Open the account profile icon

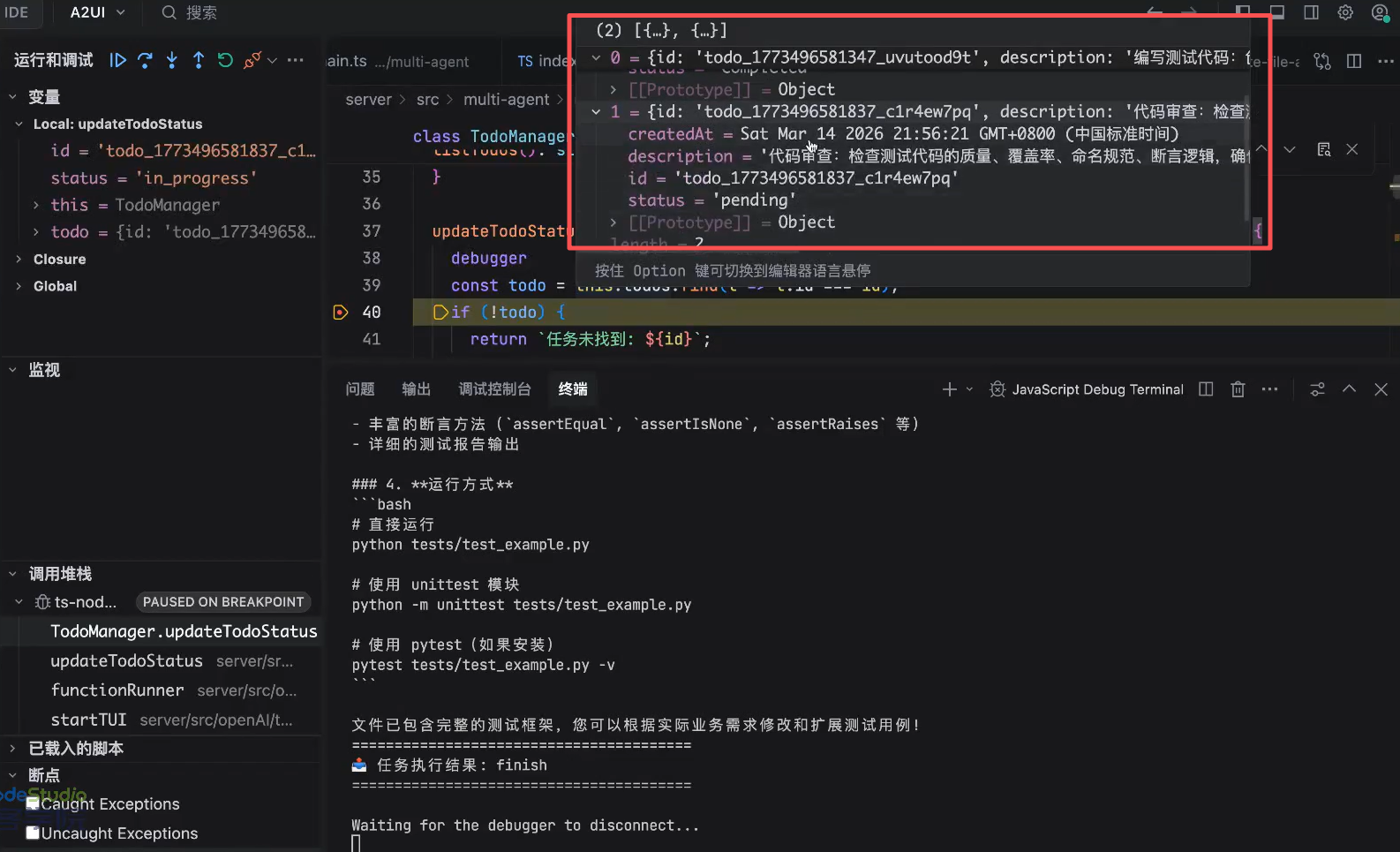(1380, 12)
